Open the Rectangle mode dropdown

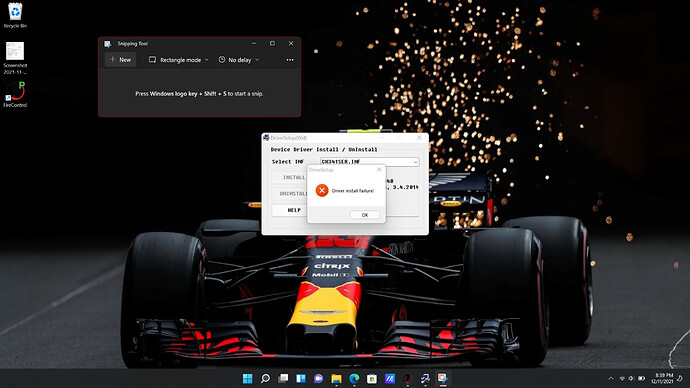[178, 60]
